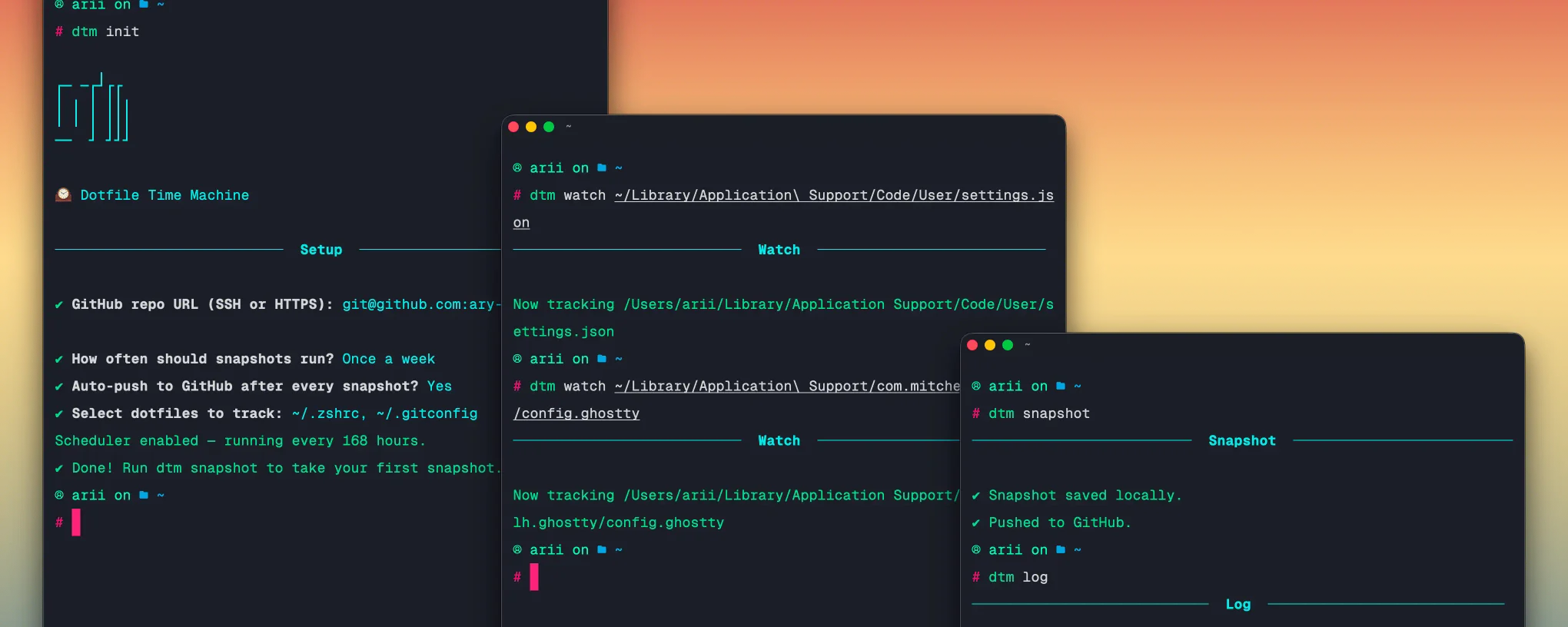Click the dtm ASCII logo in the init terminal
The width and height of the screenshot is (1568, 627).
(x=91, y=108)
